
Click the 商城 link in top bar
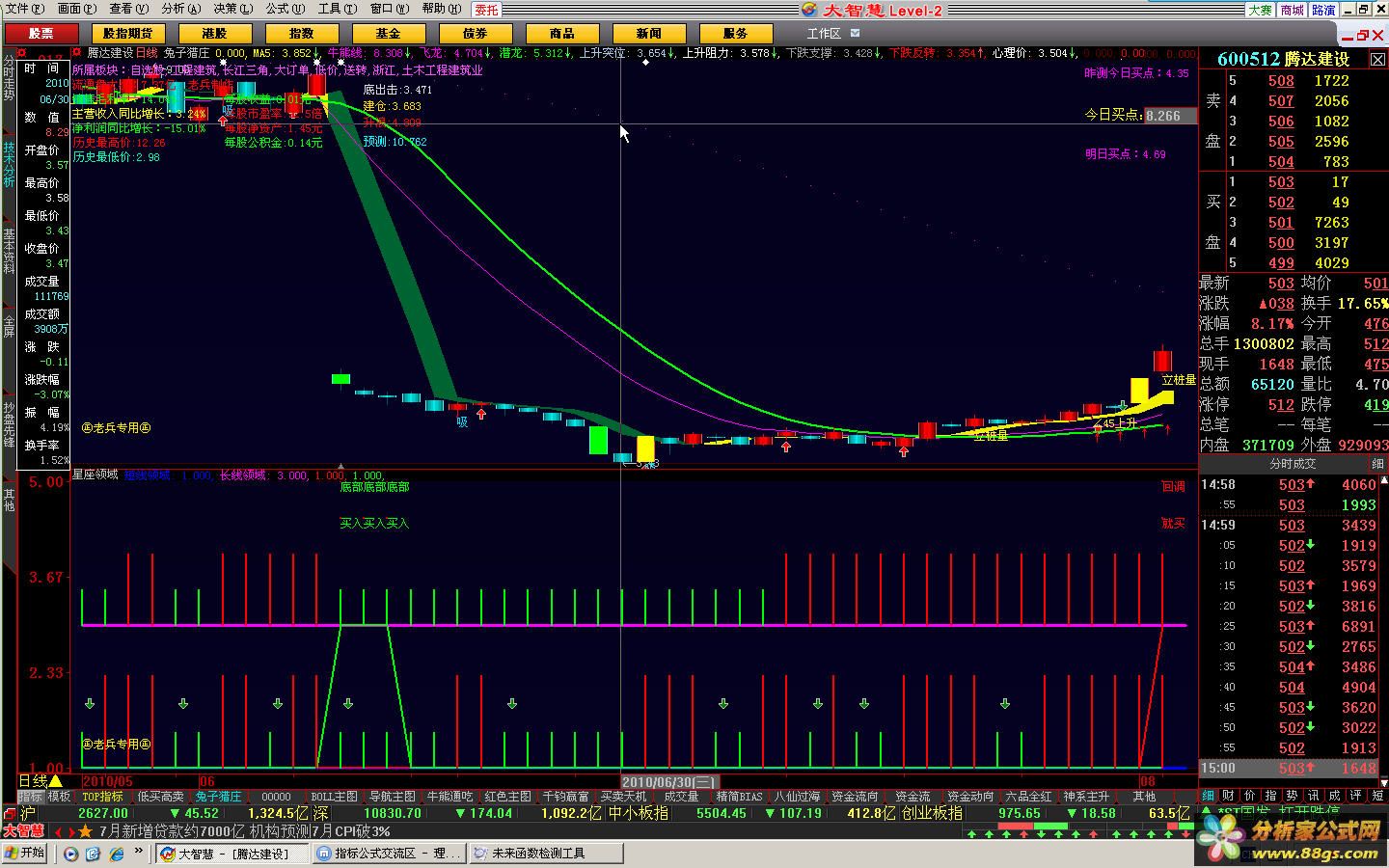1293,10
